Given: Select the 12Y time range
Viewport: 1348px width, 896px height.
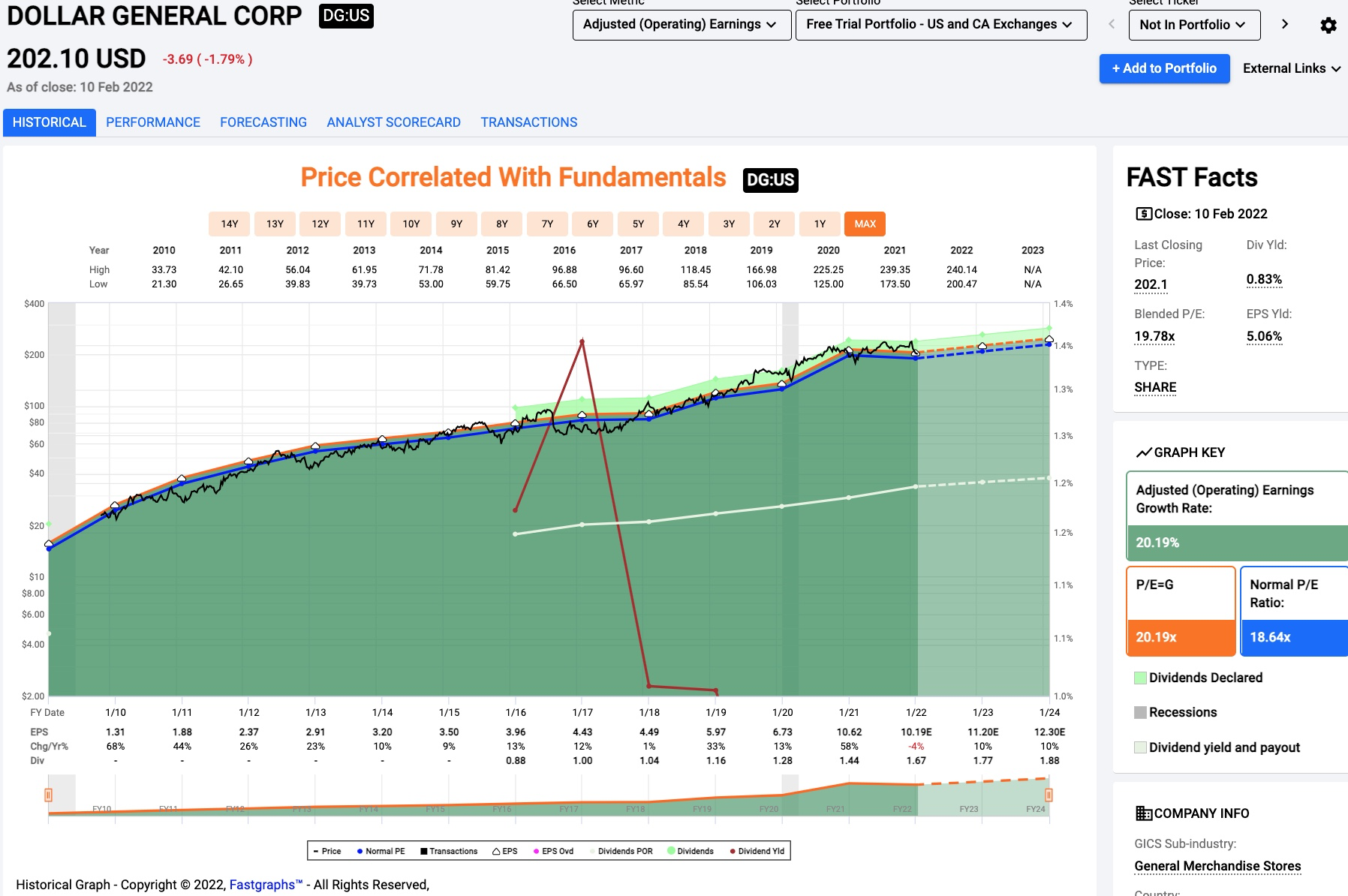Looking at the screenshot, I should 320,224.
